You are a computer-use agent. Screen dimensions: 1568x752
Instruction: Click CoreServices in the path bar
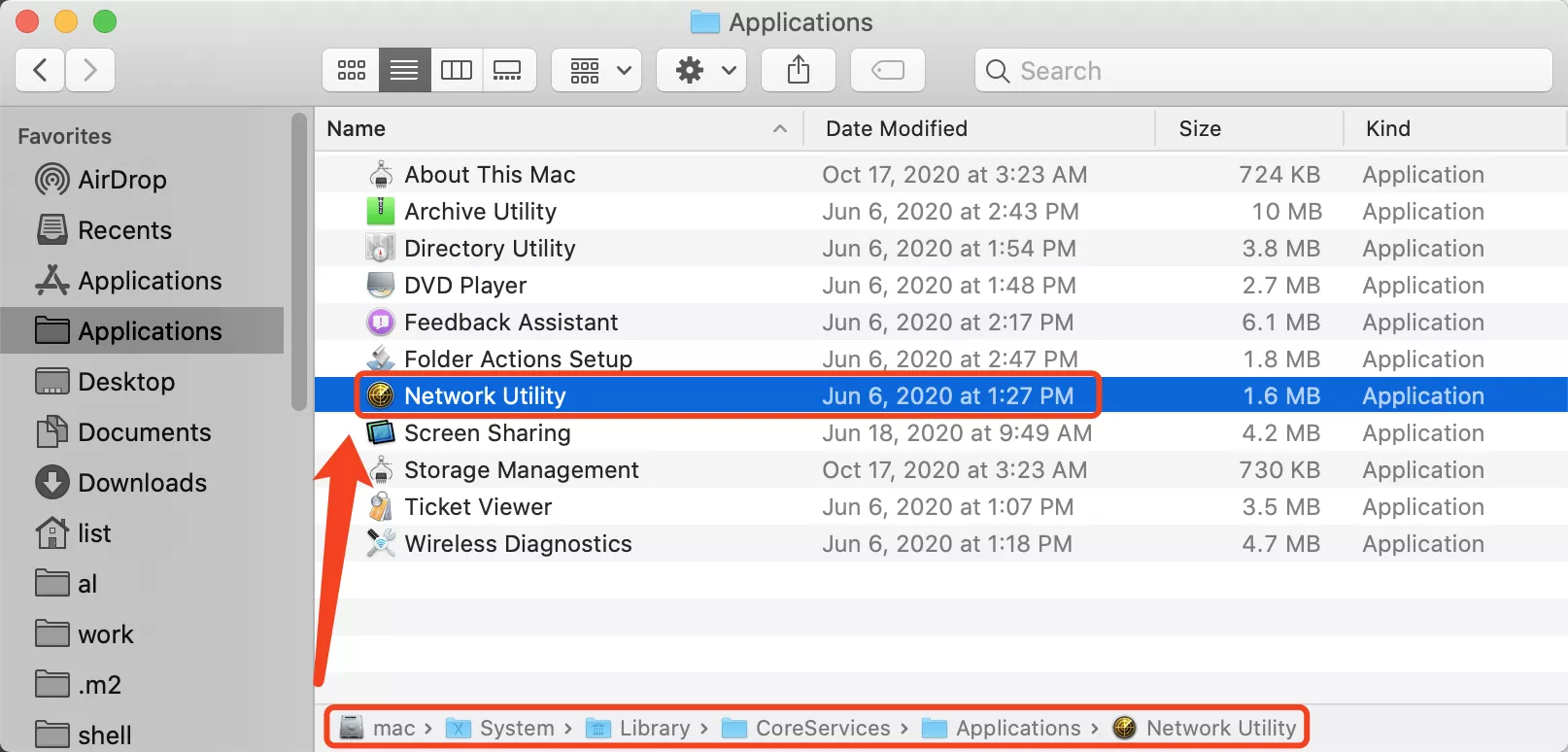[806, 728]
